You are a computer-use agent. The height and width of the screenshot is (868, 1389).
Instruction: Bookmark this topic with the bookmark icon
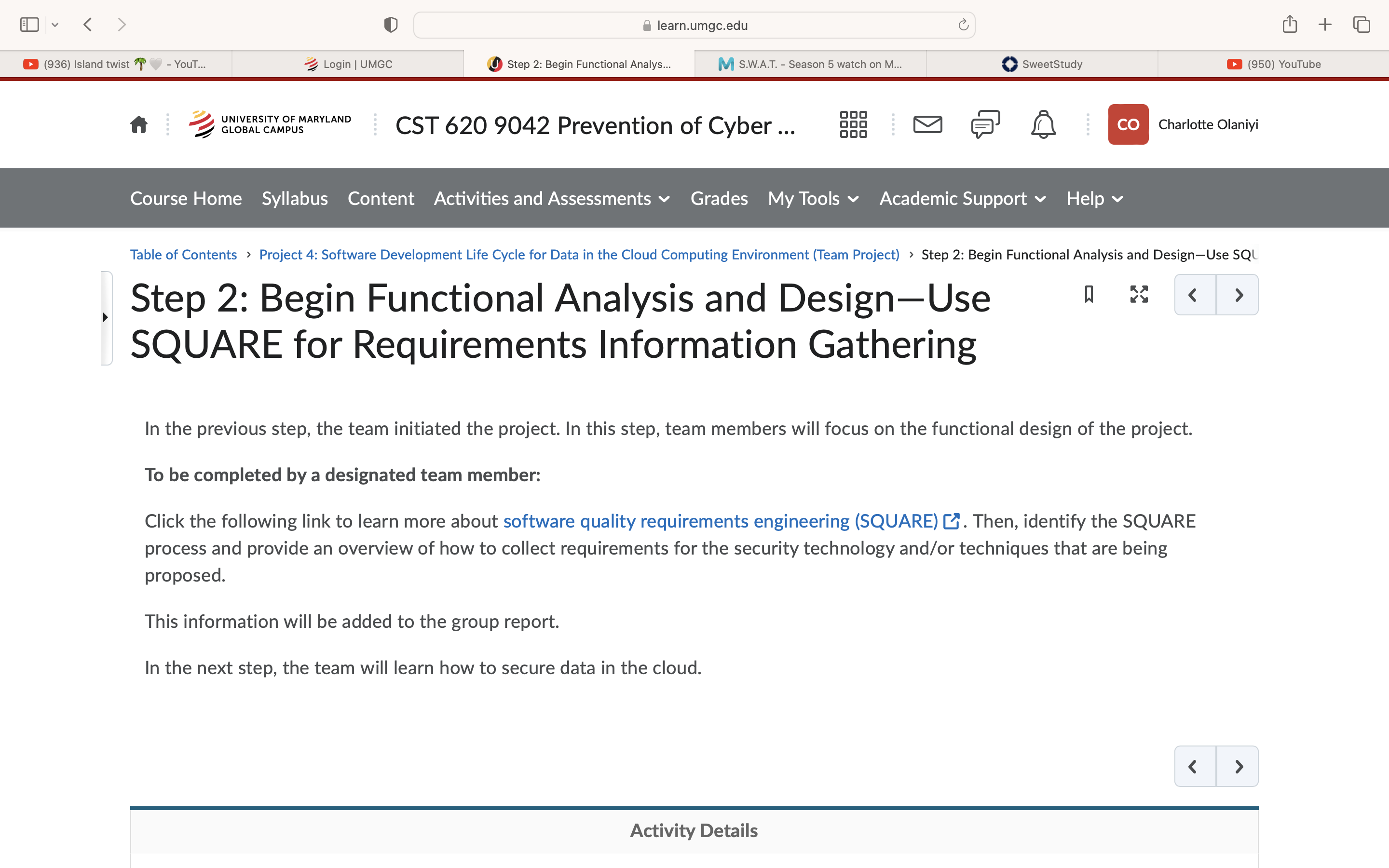point(1089,295)
